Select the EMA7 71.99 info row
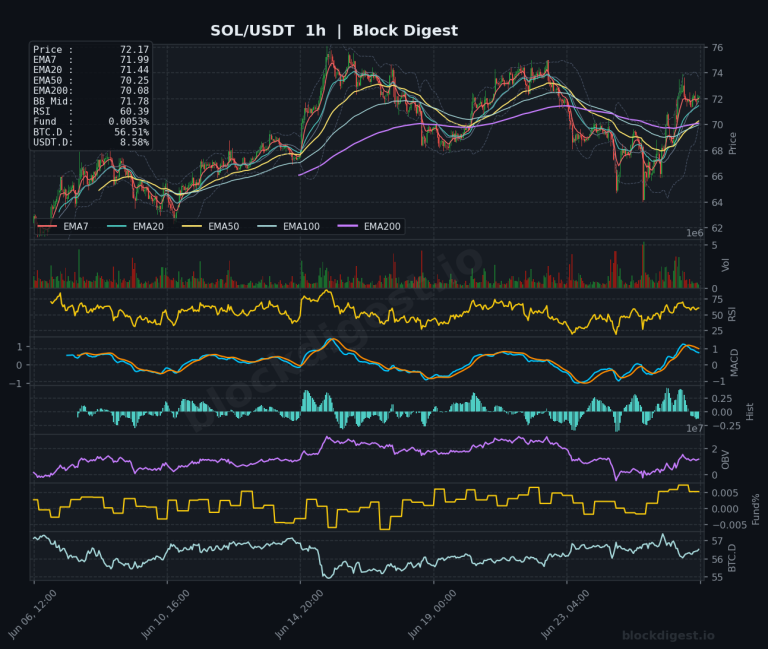The height and width of the screenshot is (649, 768). [x=91, y=60]
